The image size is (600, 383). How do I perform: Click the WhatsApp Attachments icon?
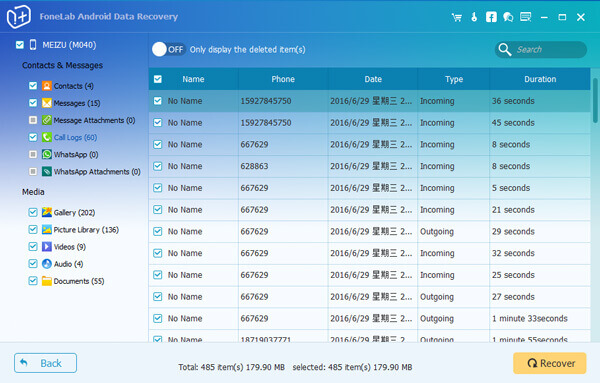47,171
